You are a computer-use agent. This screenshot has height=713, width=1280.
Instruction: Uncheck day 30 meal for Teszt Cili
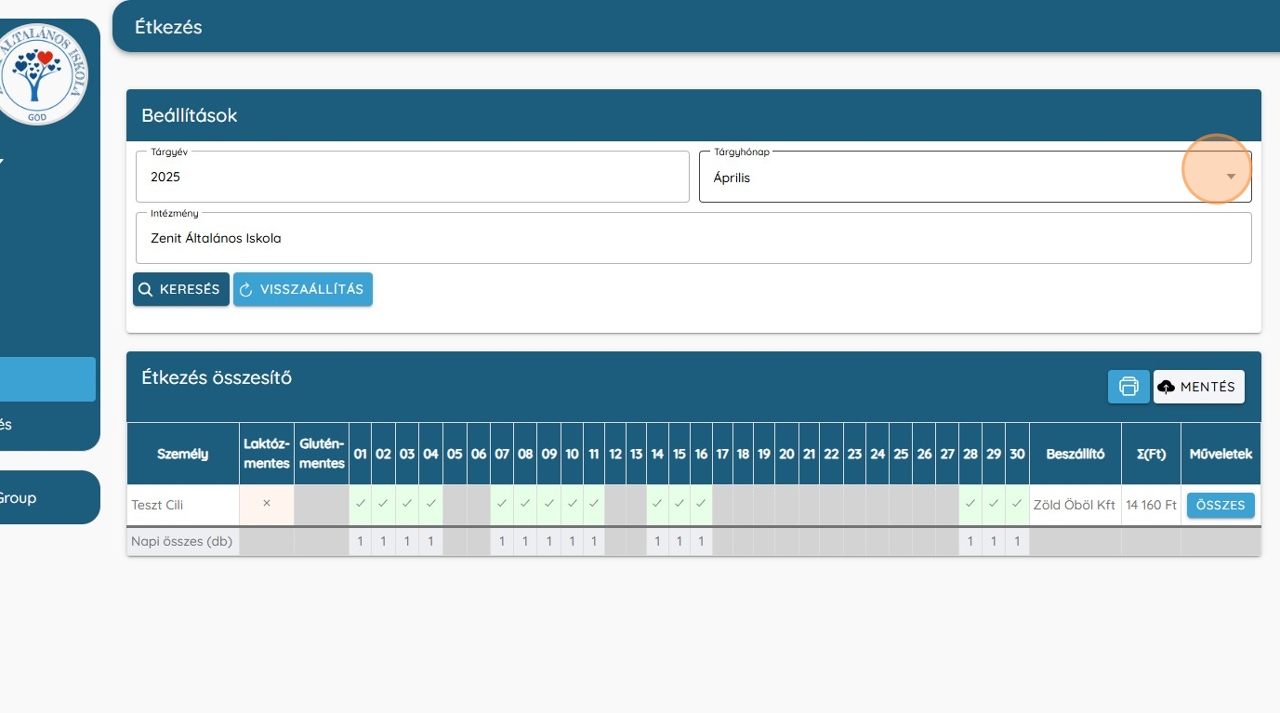[x=1017, y=504]
